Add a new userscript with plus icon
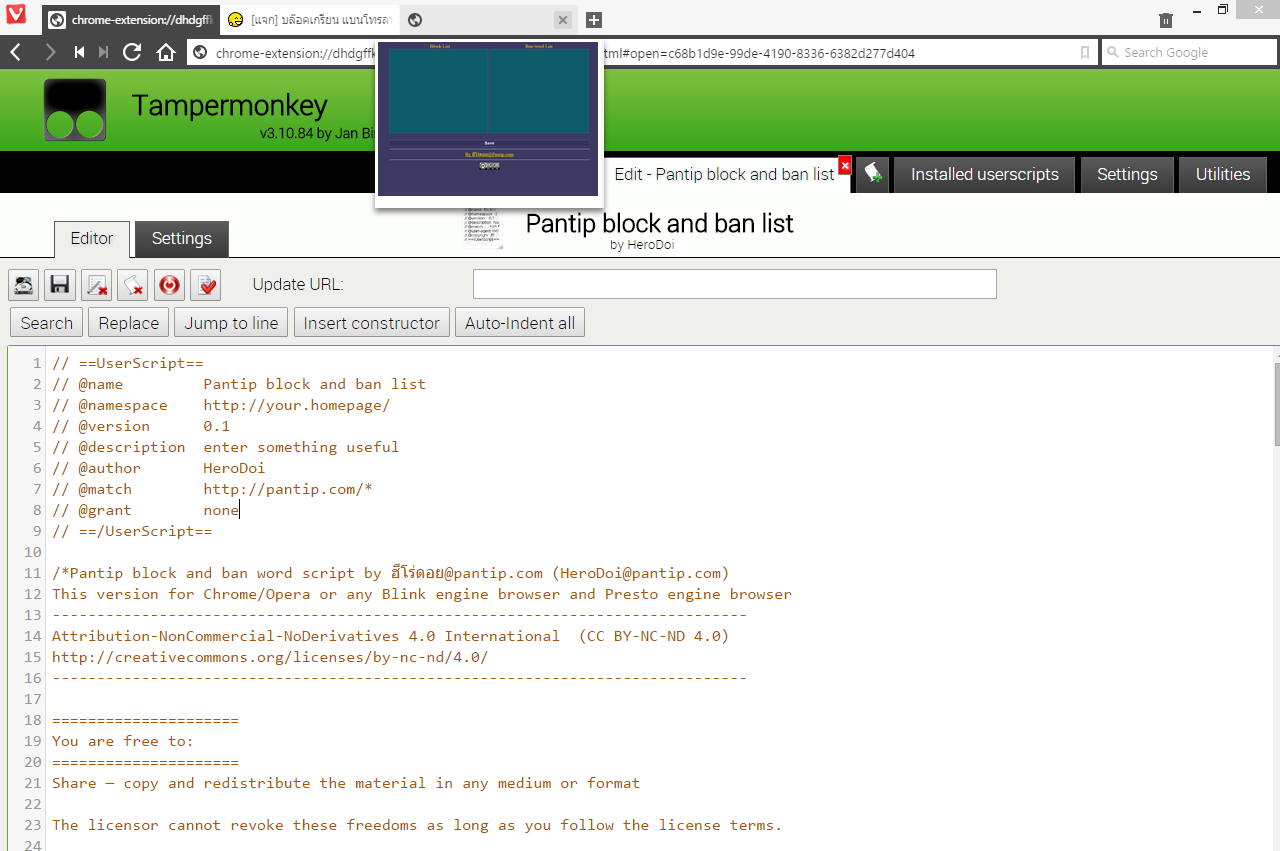This screenshot has width=1280, height=851. (873, 174)
